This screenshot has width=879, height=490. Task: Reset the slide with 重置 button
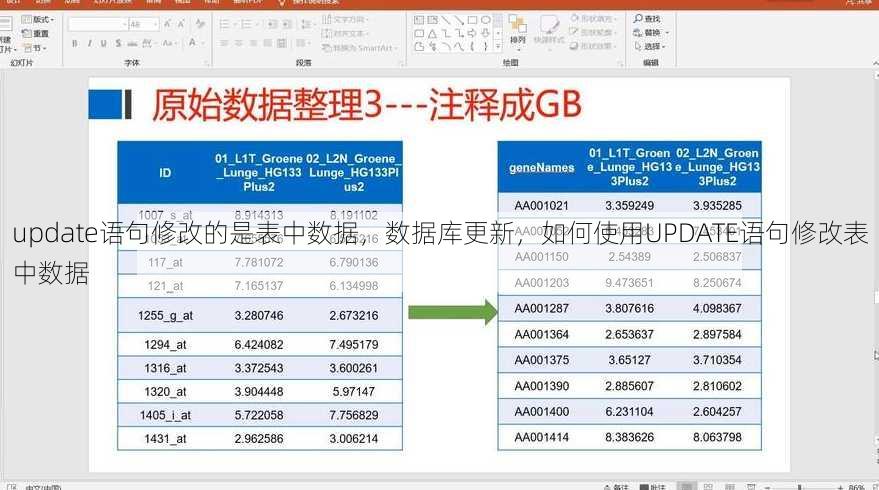(x=37, y=34)
